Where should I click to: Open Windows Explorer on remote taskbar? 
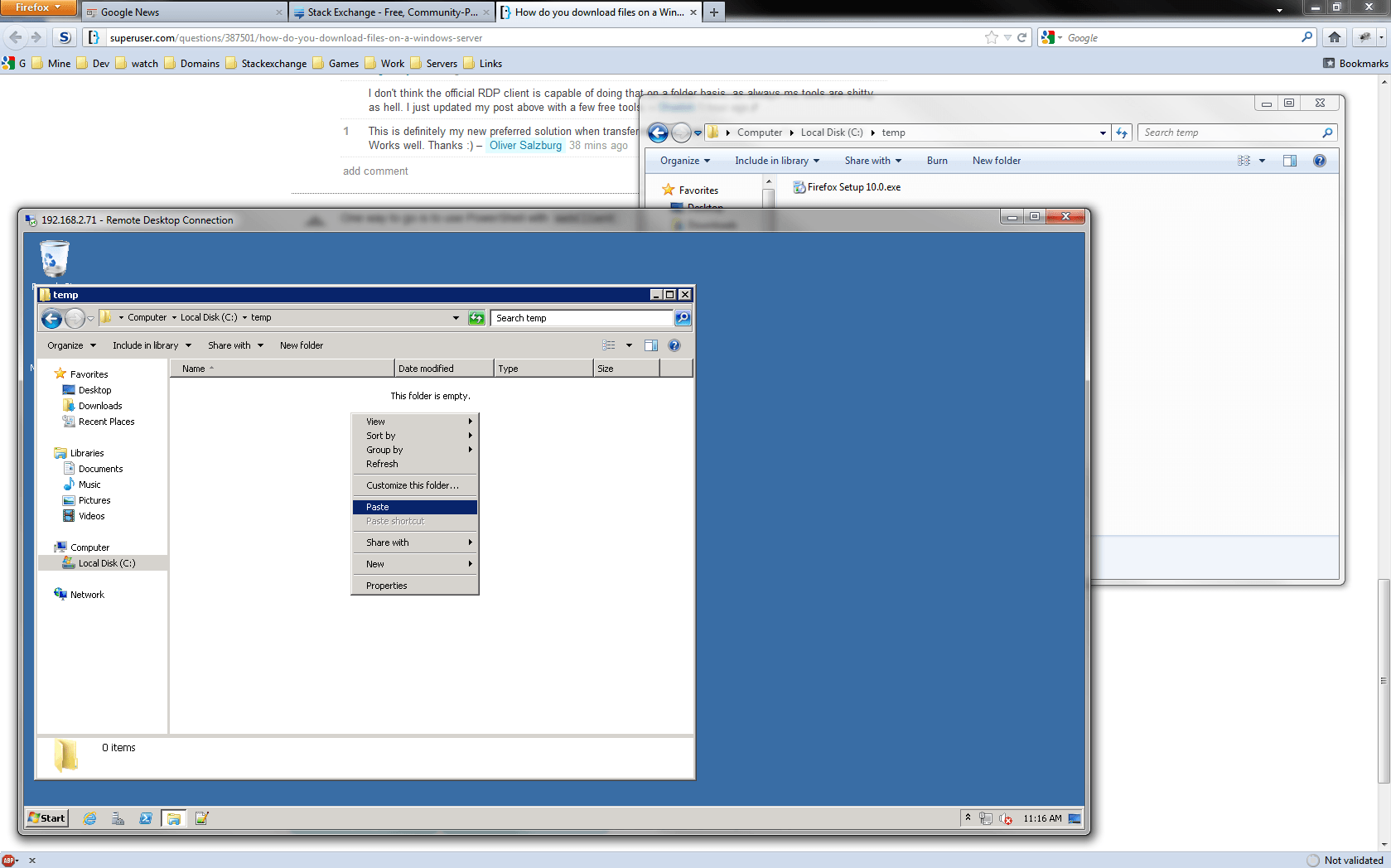click(174, 818)
